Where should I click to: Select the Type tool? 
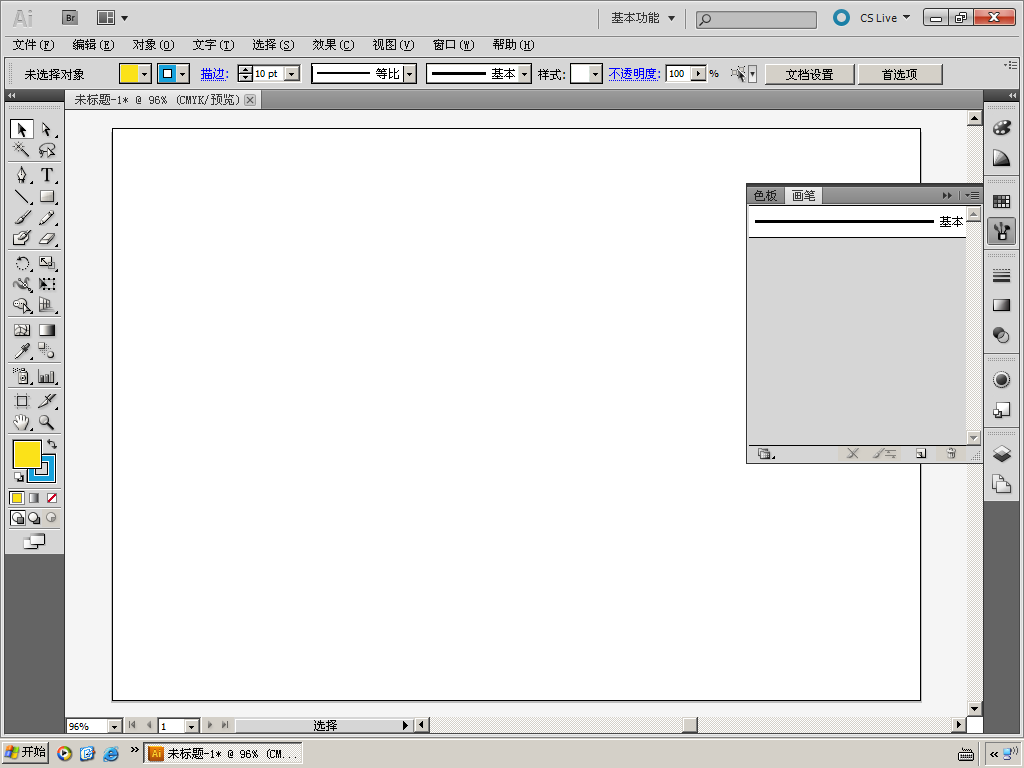[x=46, y=175]
